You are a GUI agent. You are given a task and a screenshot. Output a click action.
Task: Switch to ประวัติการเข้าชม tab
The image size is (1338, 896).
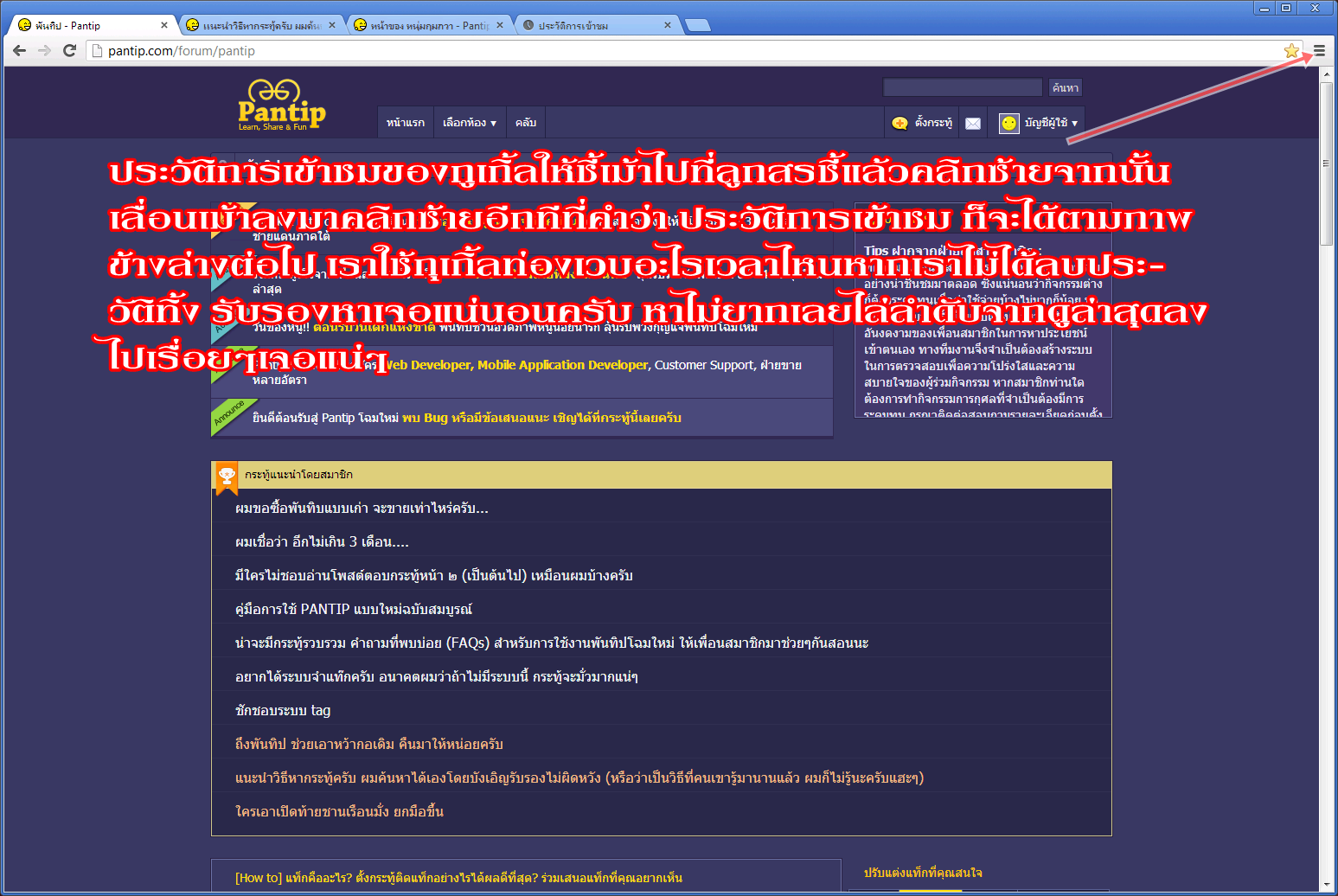[595, 25]
